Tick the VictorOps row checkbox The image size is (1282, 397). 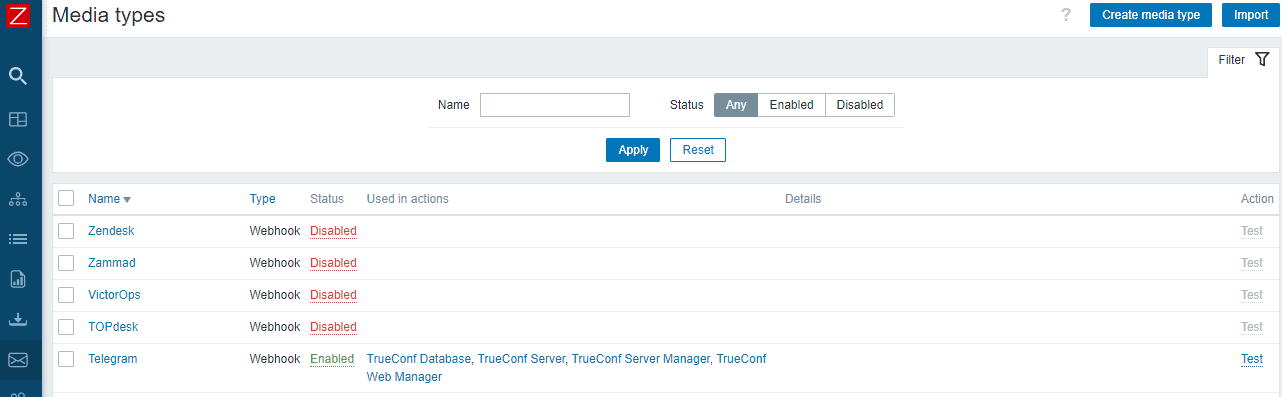click(x=66, y=295)
